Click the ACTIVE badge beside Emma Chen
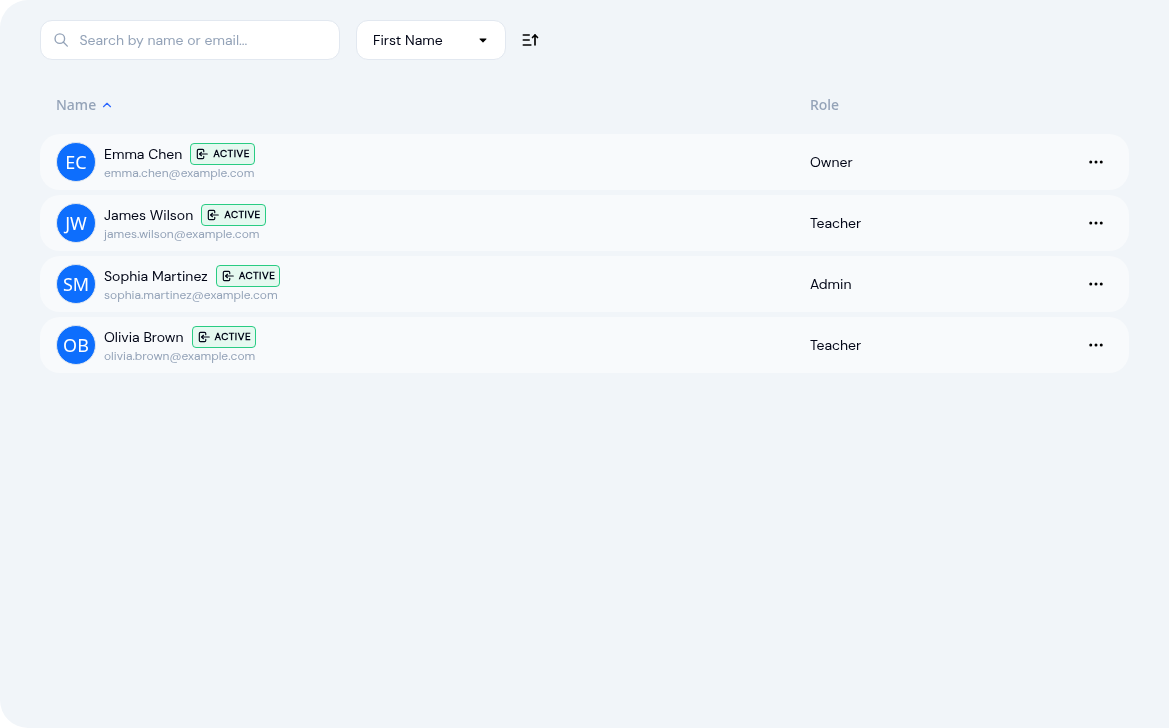 [223, 154]
